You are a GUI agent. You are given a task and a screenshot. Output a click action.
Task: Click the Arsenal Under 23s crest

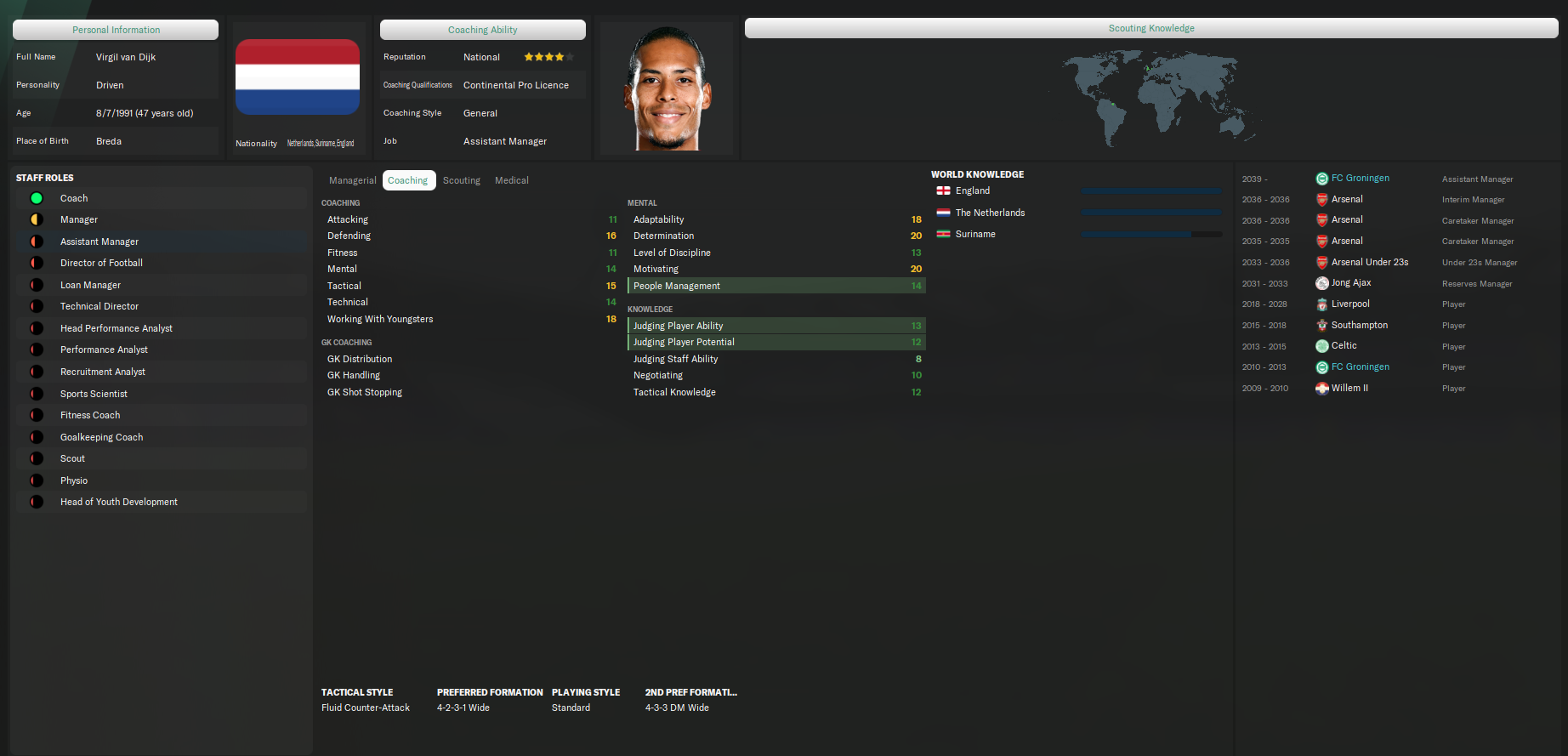pyautogui.click(x=1321, y=263)
